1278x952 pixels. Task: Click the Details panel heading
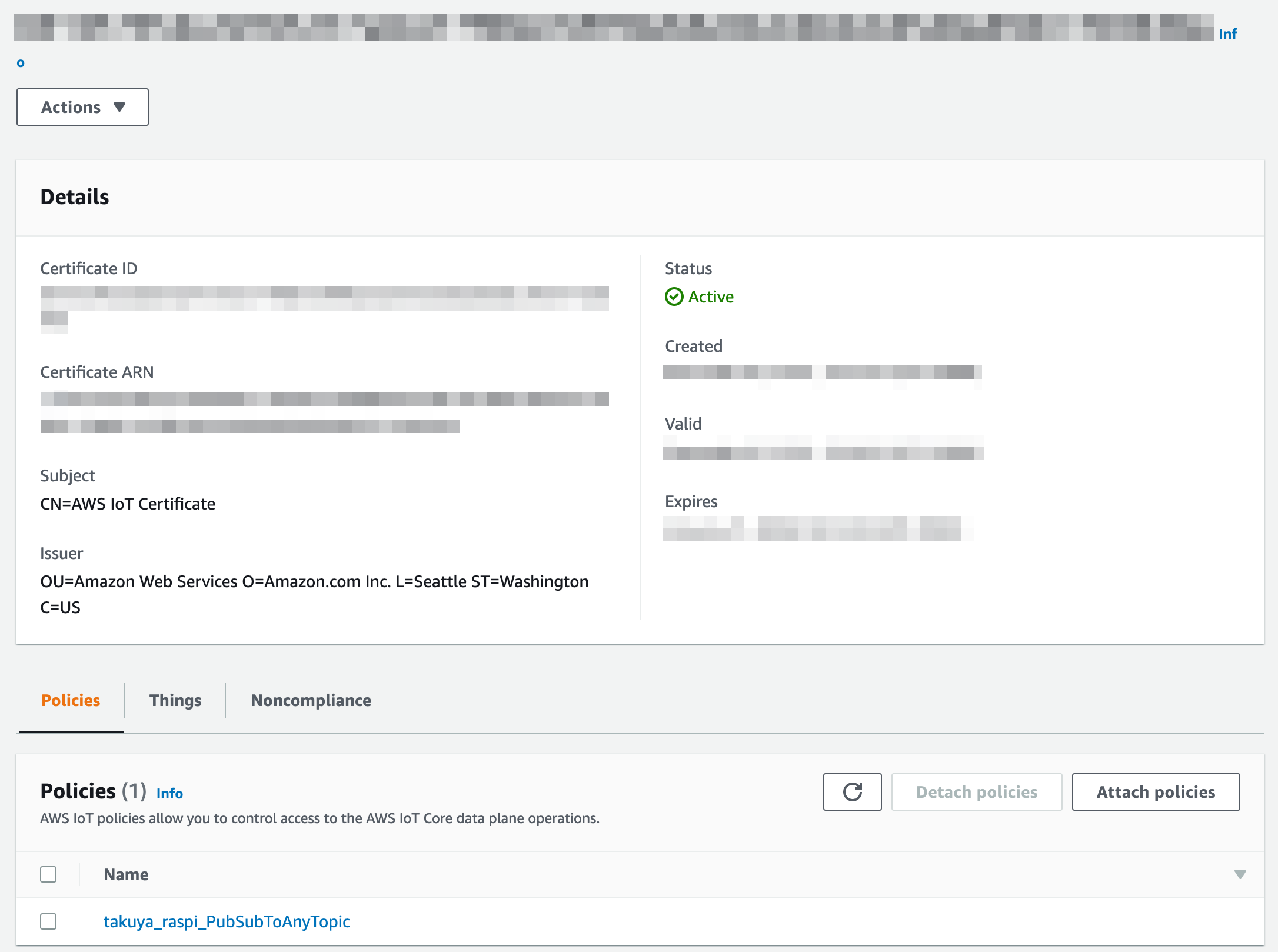click(x=75, y=197)
